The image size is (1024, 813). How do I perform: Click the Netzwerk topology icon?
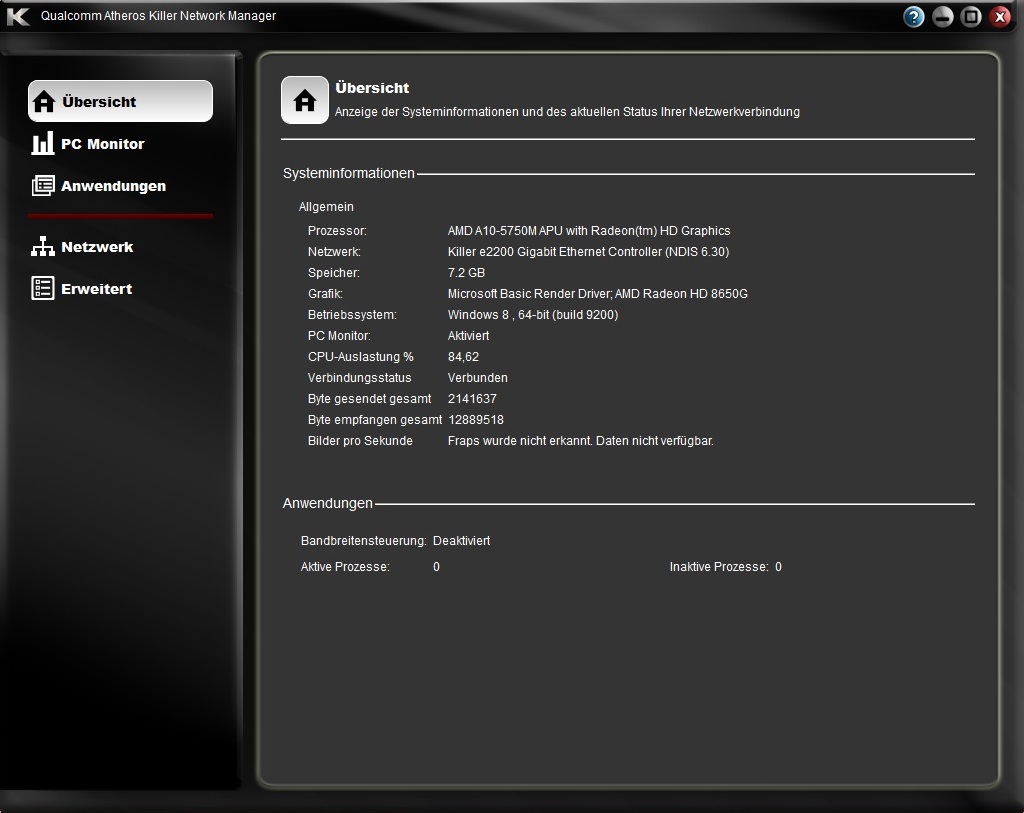(x=43, y=246)
